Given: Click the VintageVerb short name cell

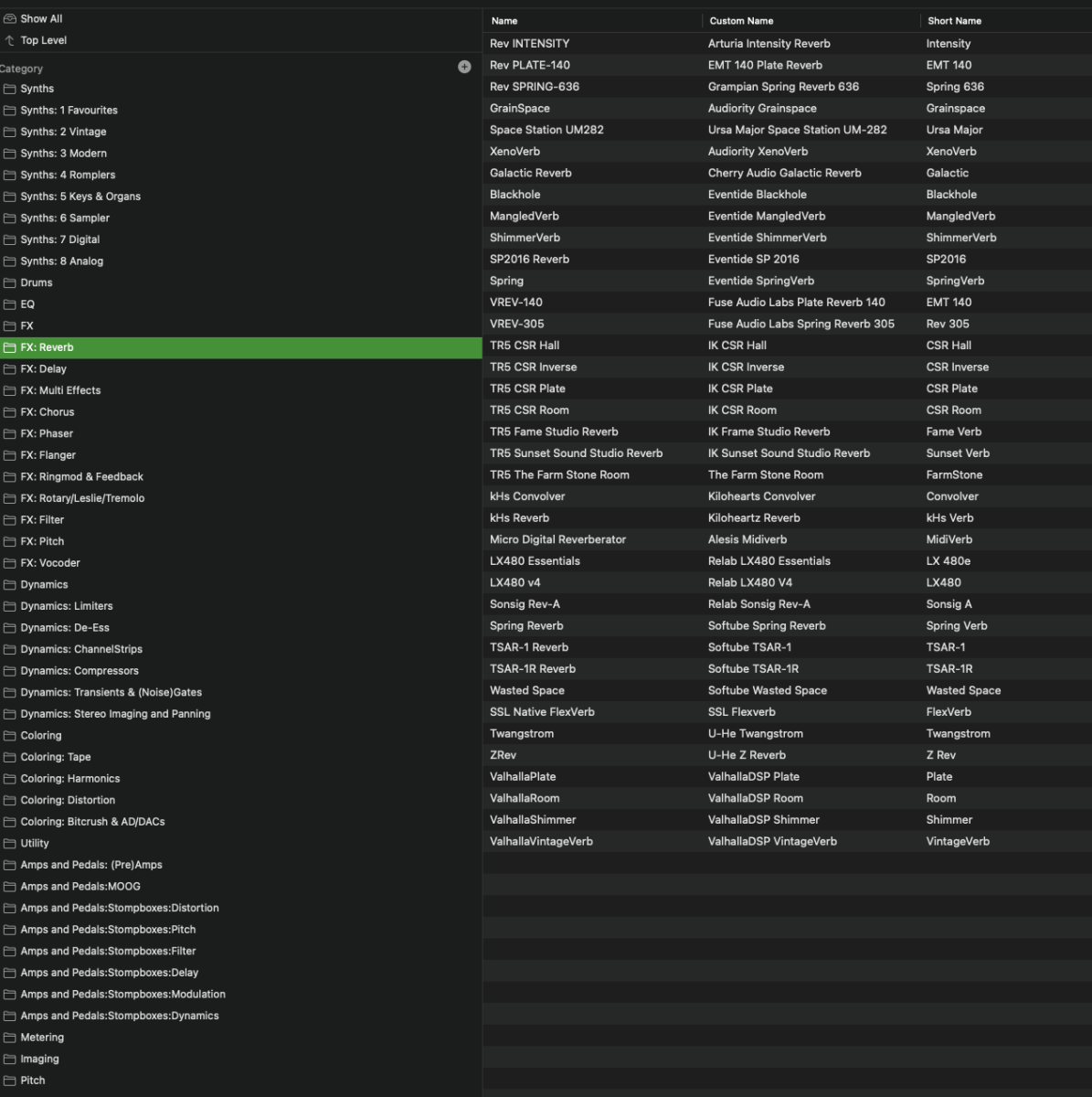Looking at the screenshot, I should [x=958, y=841].
